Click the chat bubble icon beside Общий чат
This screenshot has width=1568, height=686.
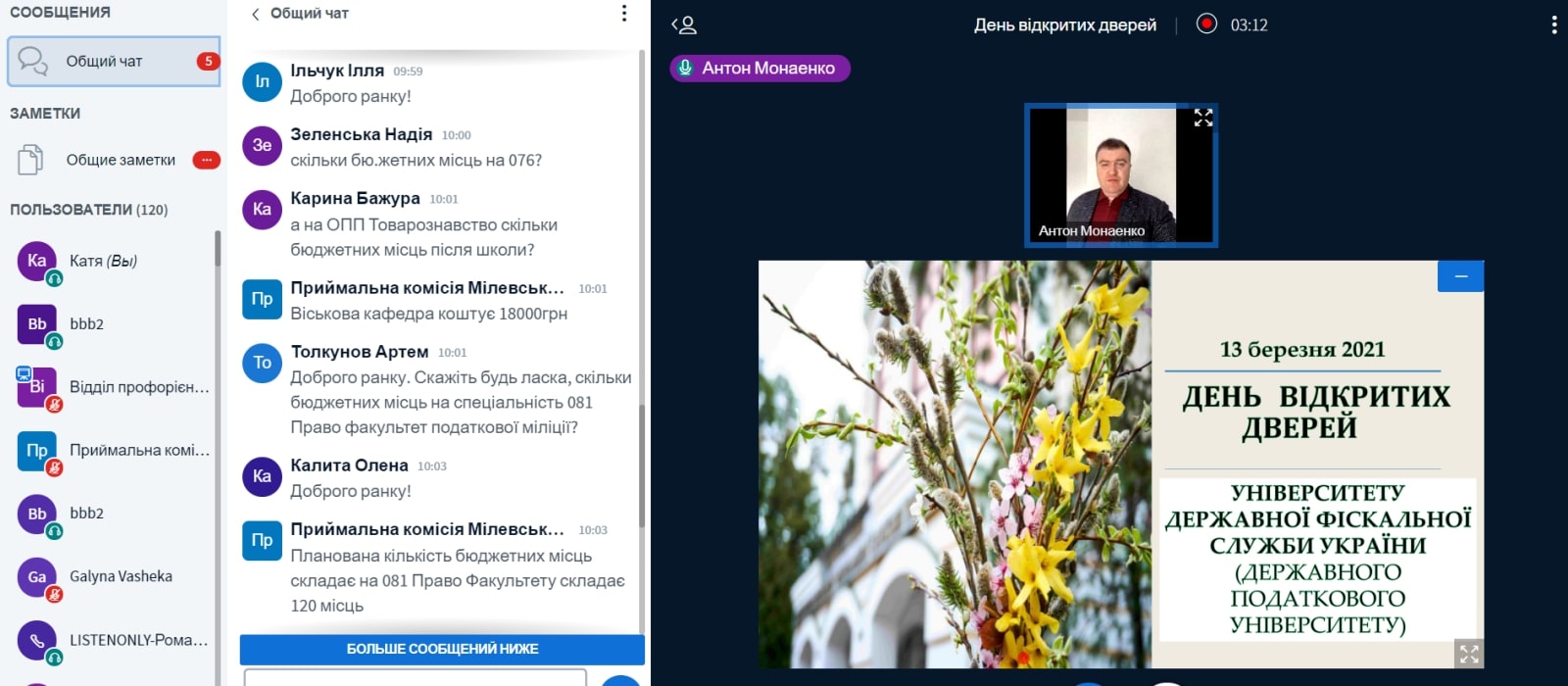(x=32, y=61)
